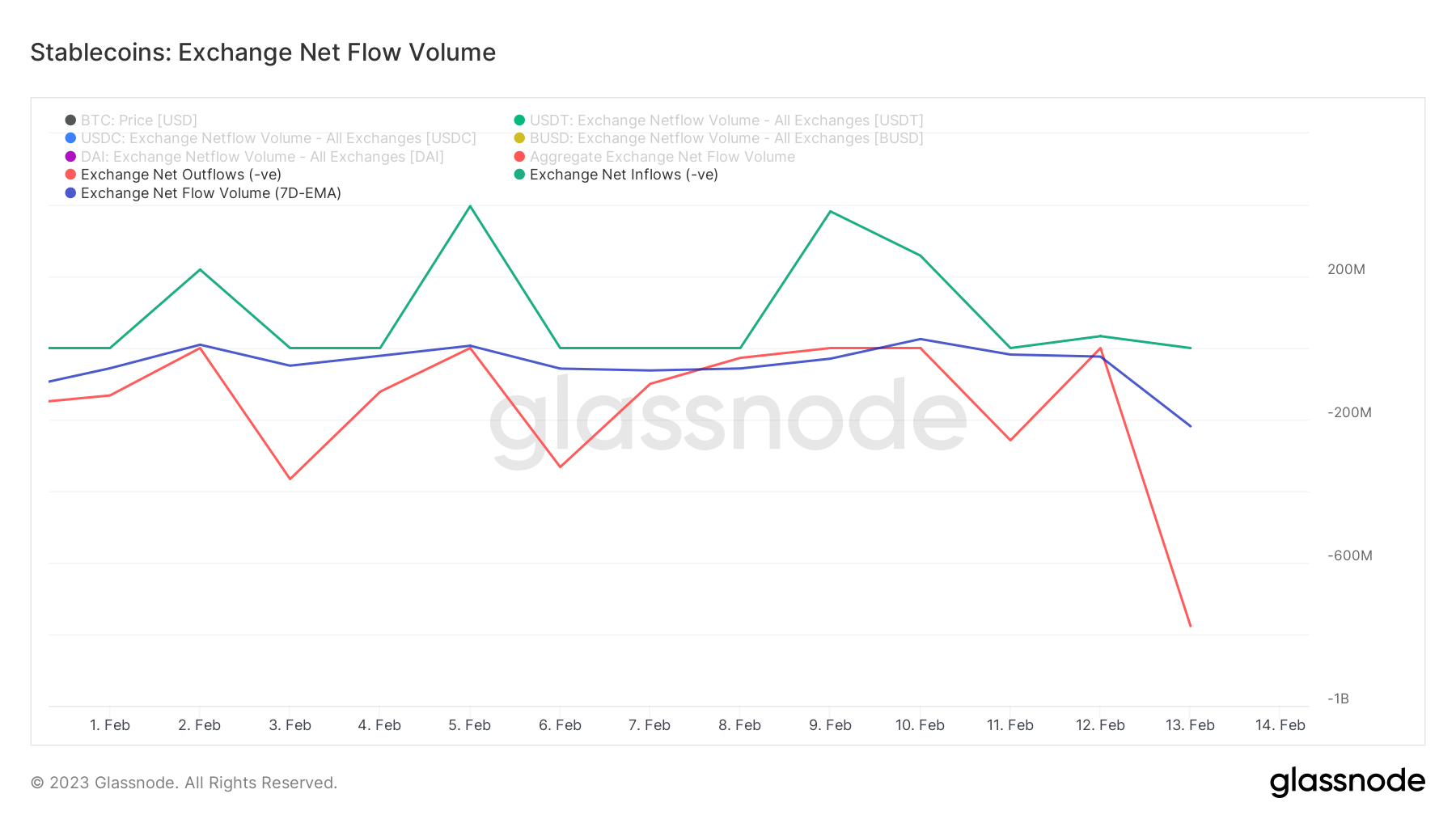Click the Exchange Net Flow Volume (7D-EMA) label
Viewport: 1456px width, 819px height.
(x=210, y=193)
